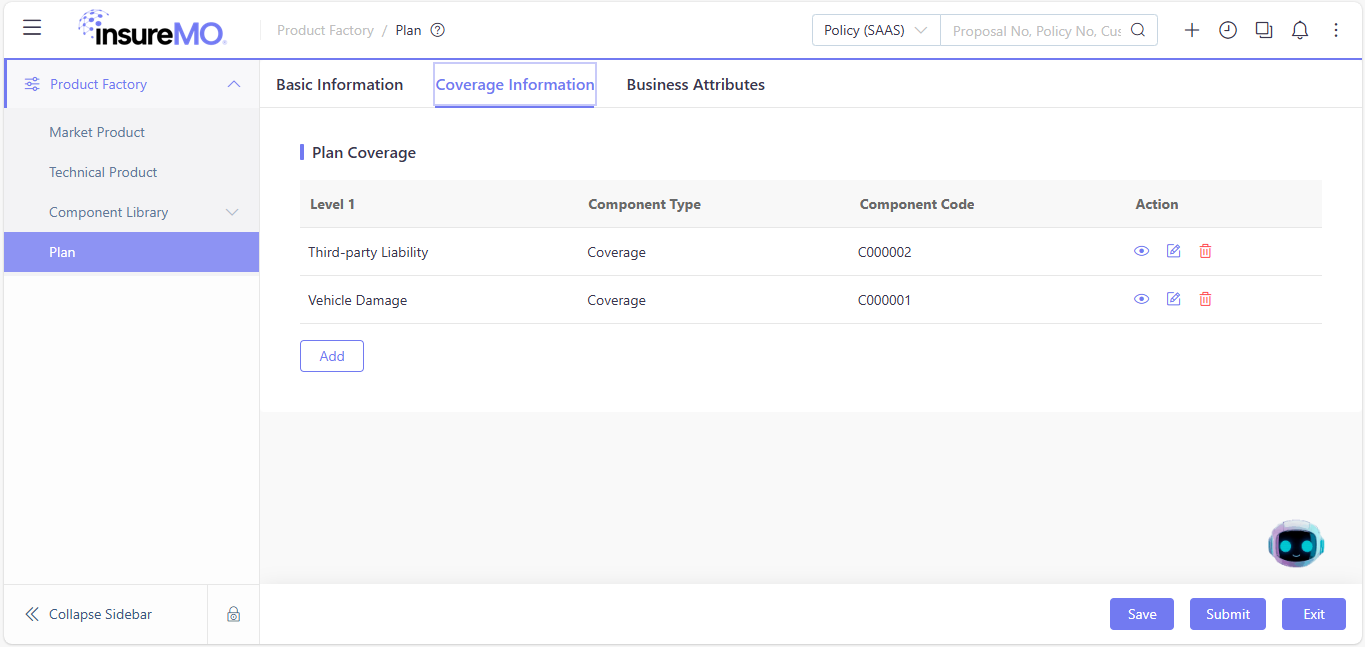Click the Vehicle Damage cell
The height and width of the screenshot is (647, 1365).
click(x=358, y=300)
